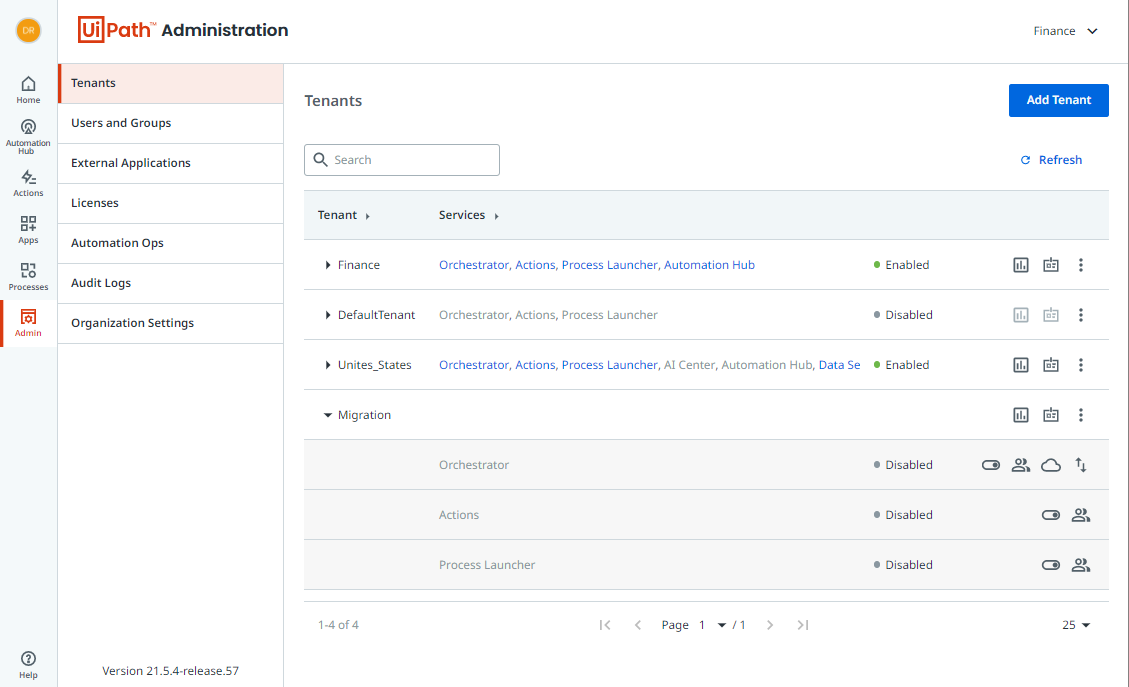1129x687 pixels.
Task: Open the three-dot menu for Finance tenant
Action: click(1081, 265)
